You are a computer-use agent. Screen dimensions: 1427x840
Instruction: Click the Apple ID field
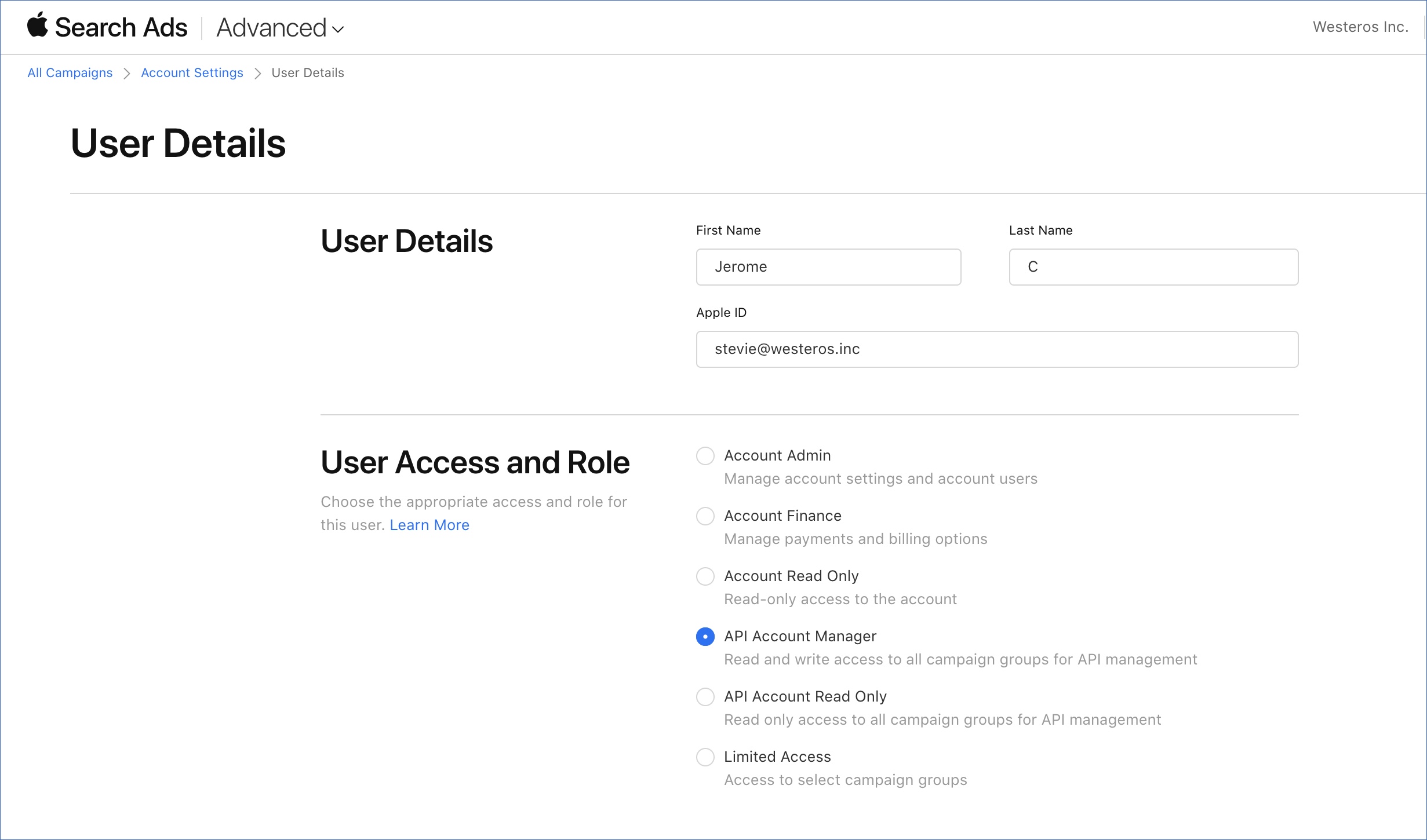pos(997,349)
